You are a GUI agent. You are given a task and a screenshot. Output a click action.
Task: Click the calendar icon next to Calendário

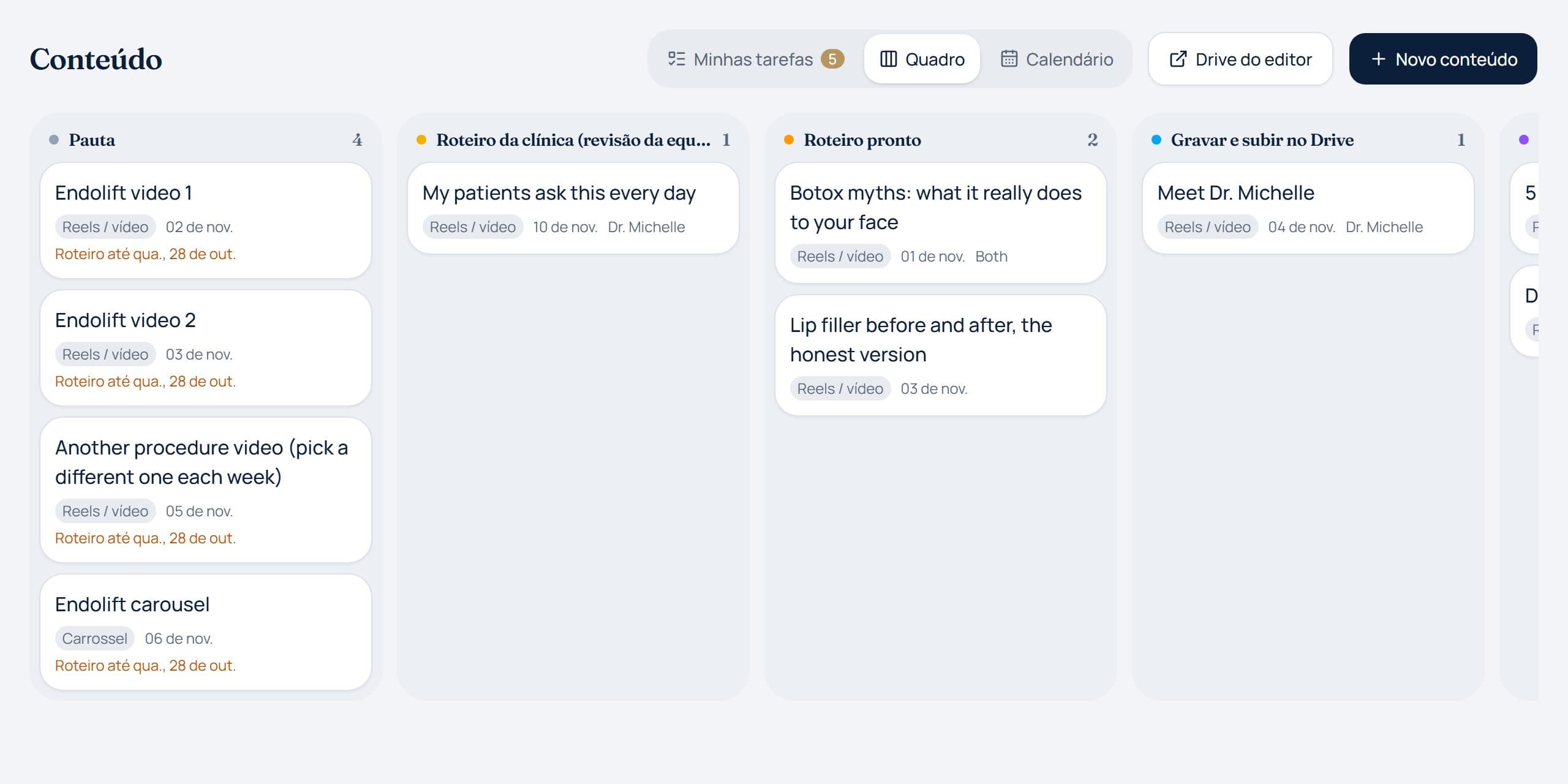(x=1009, y=59)
